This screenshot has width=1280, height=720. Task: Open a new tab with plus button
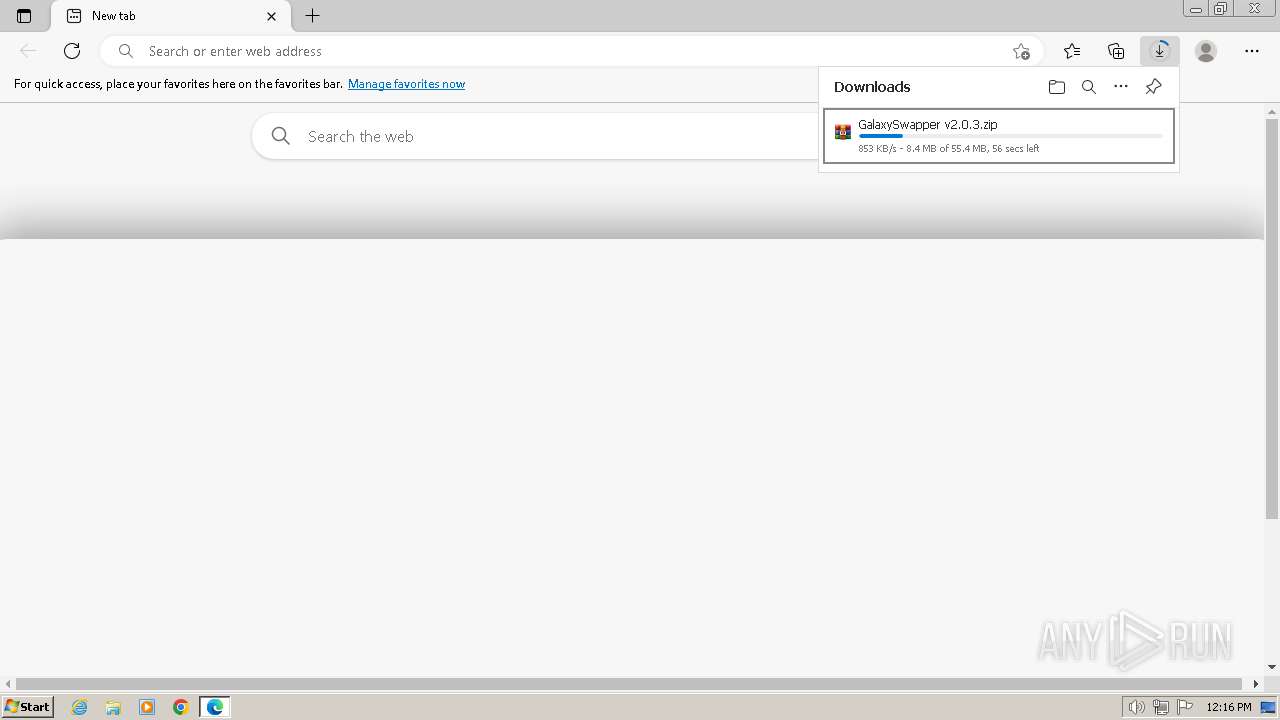313,16
